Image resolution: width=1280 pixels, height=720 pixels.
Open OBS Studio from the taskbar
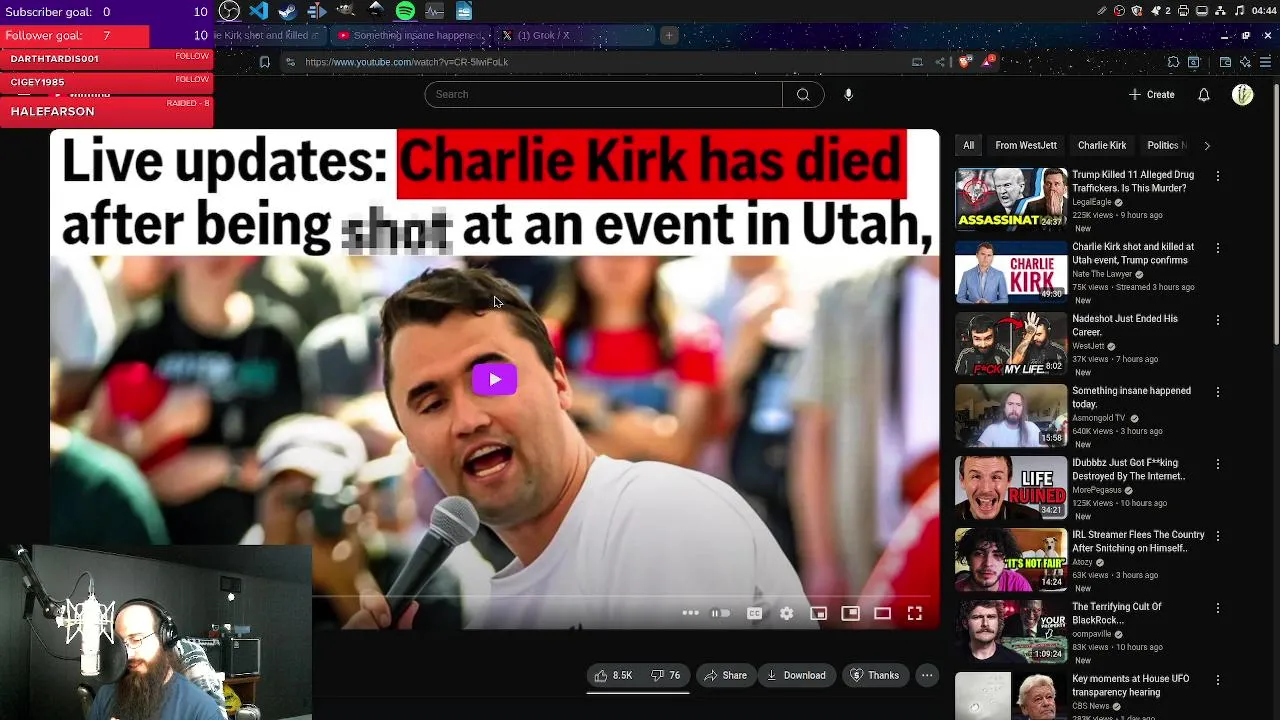(229, 11)
